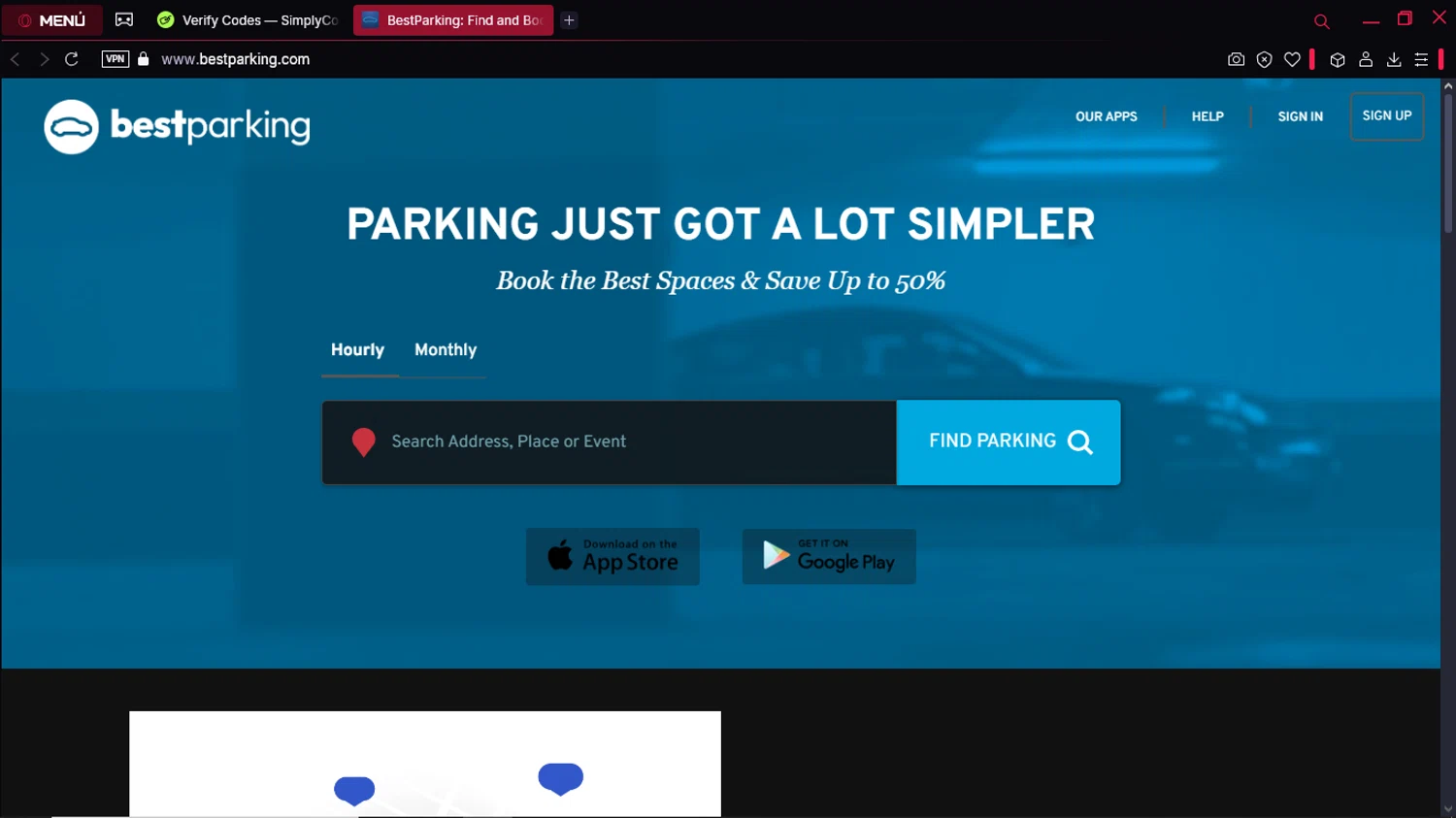Click the Sign In link
Screen dimensions: 1456x818
pyautogui.click(x=1300, y=116)
